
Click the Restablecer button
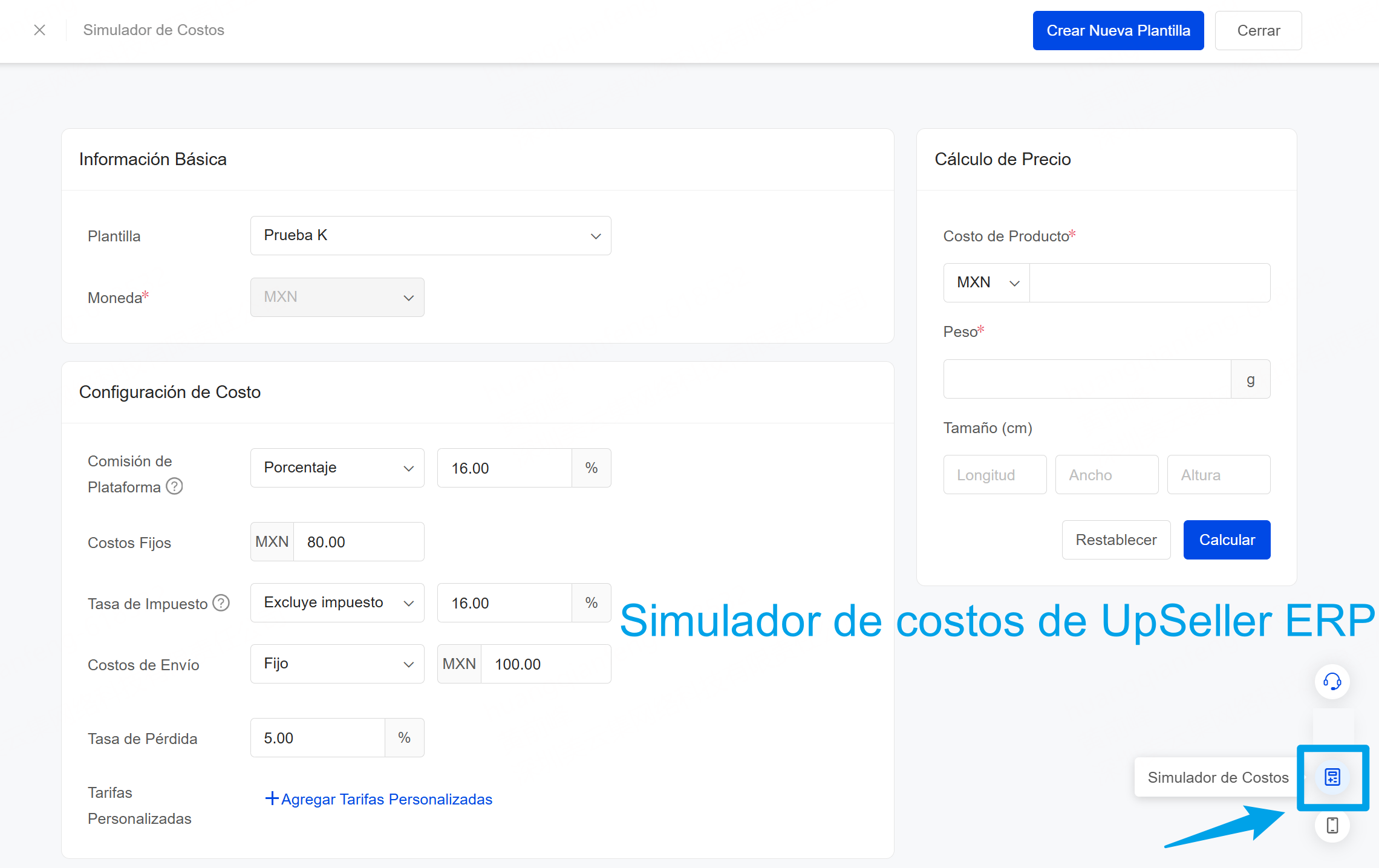point(1116,540)
